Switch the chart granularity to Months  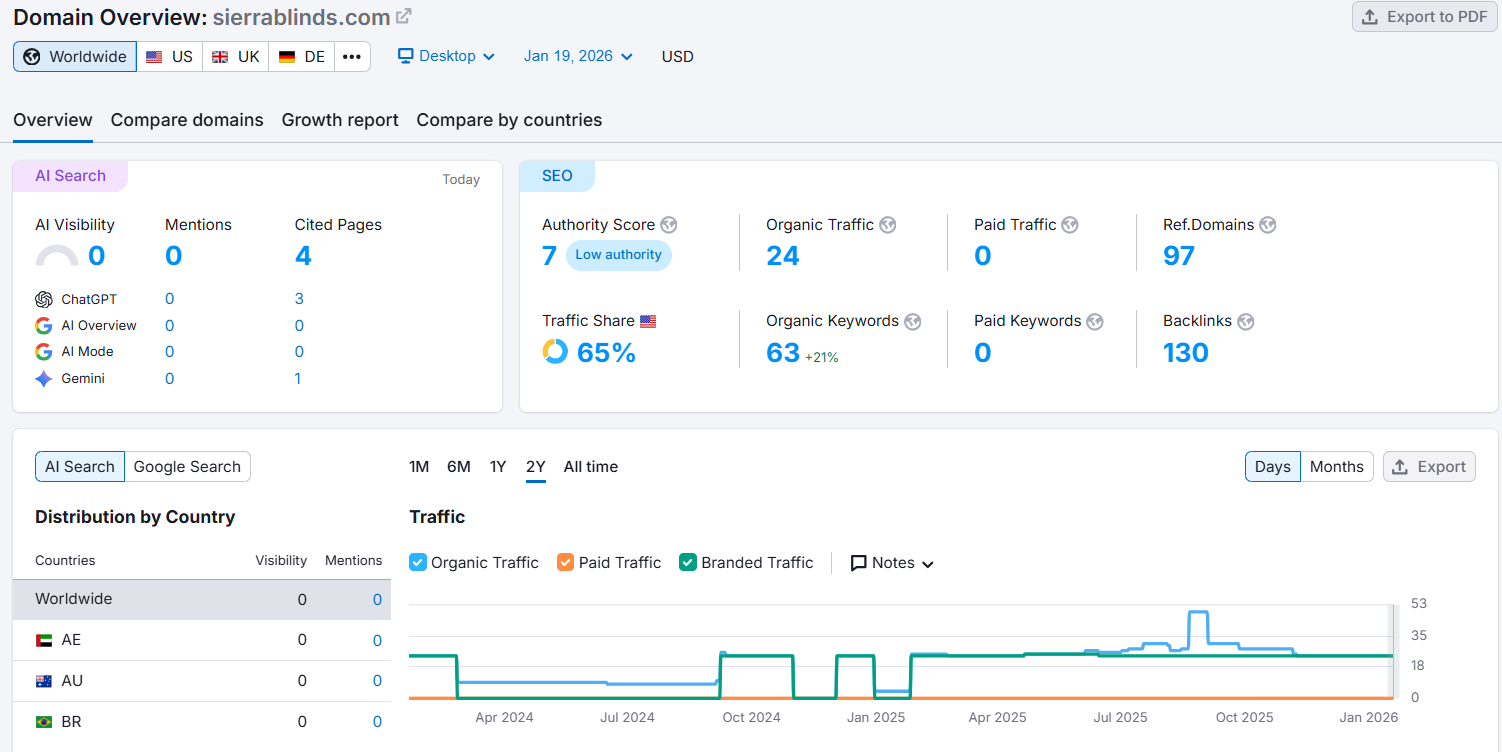pyautogui.click(x=1336, y=466)
